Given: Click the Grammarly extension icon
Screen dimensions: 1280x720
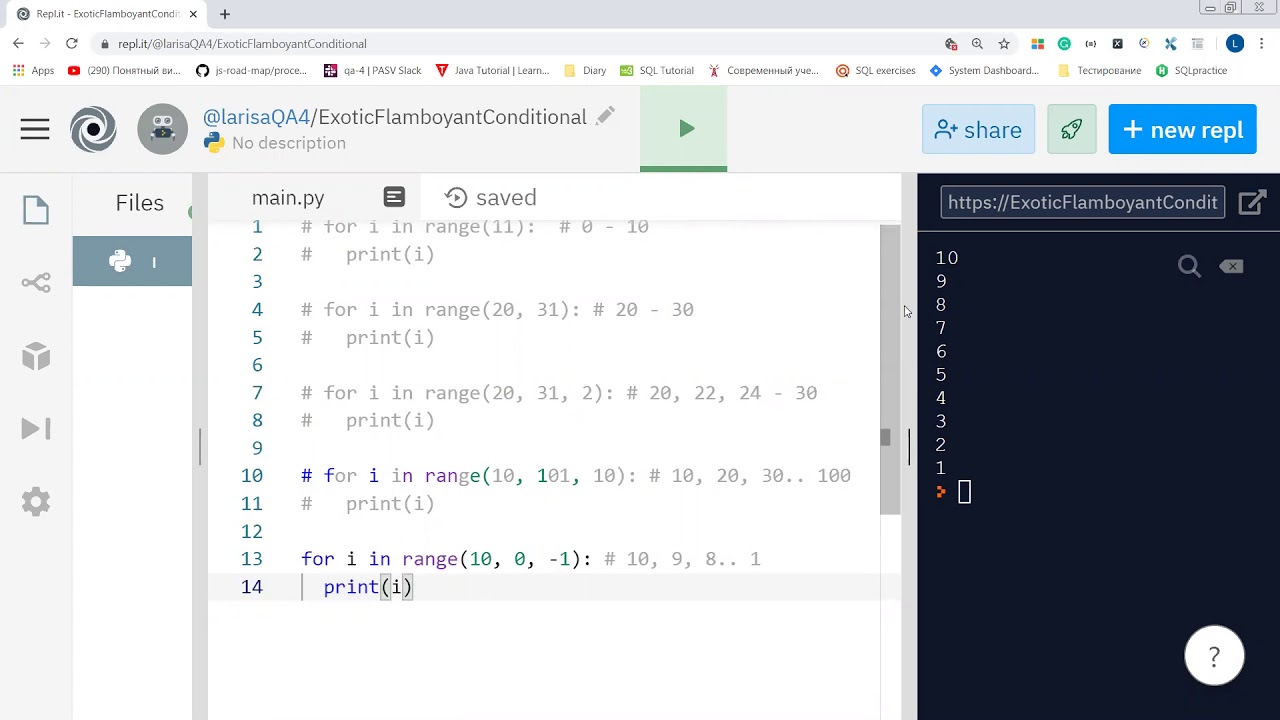Looking at the screenshot, I should tap(1064, 44).
